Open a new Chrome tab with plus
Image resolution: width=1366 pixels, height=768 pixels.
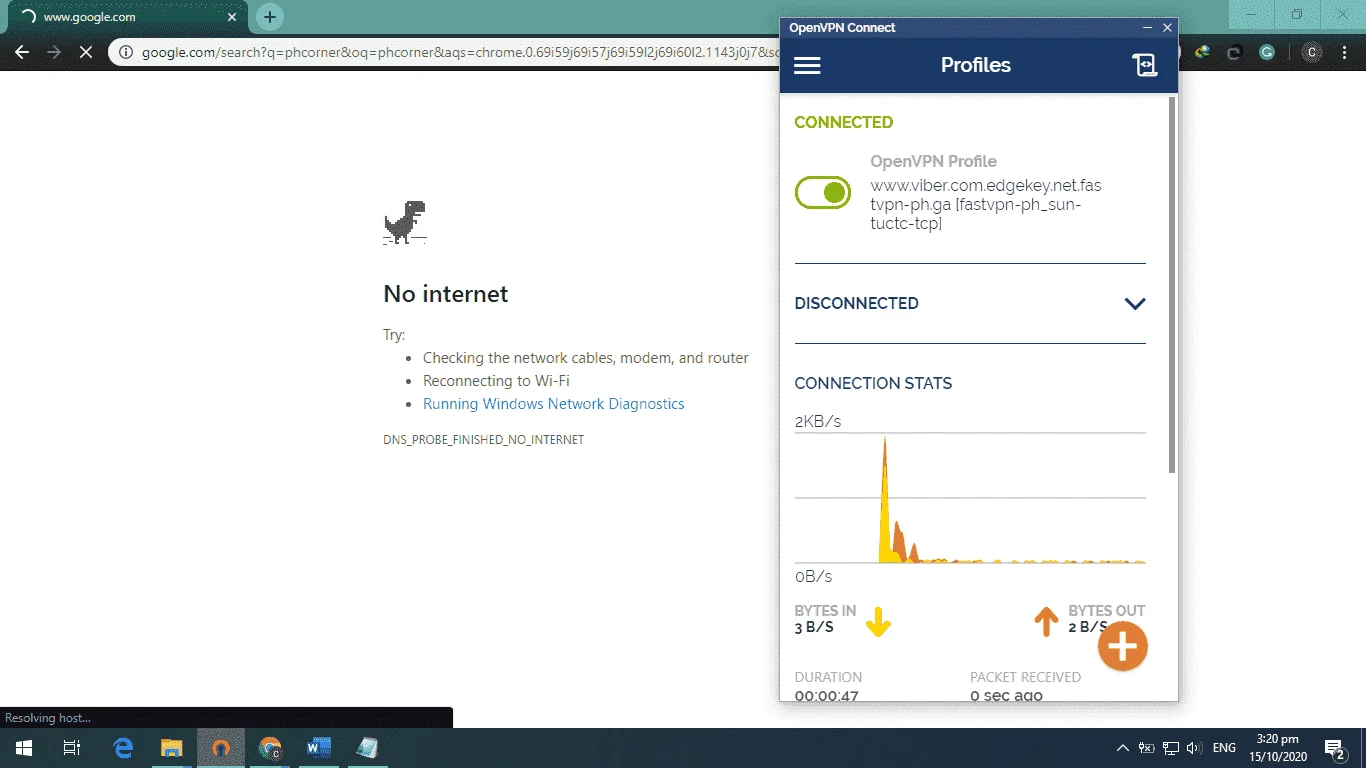270,17
